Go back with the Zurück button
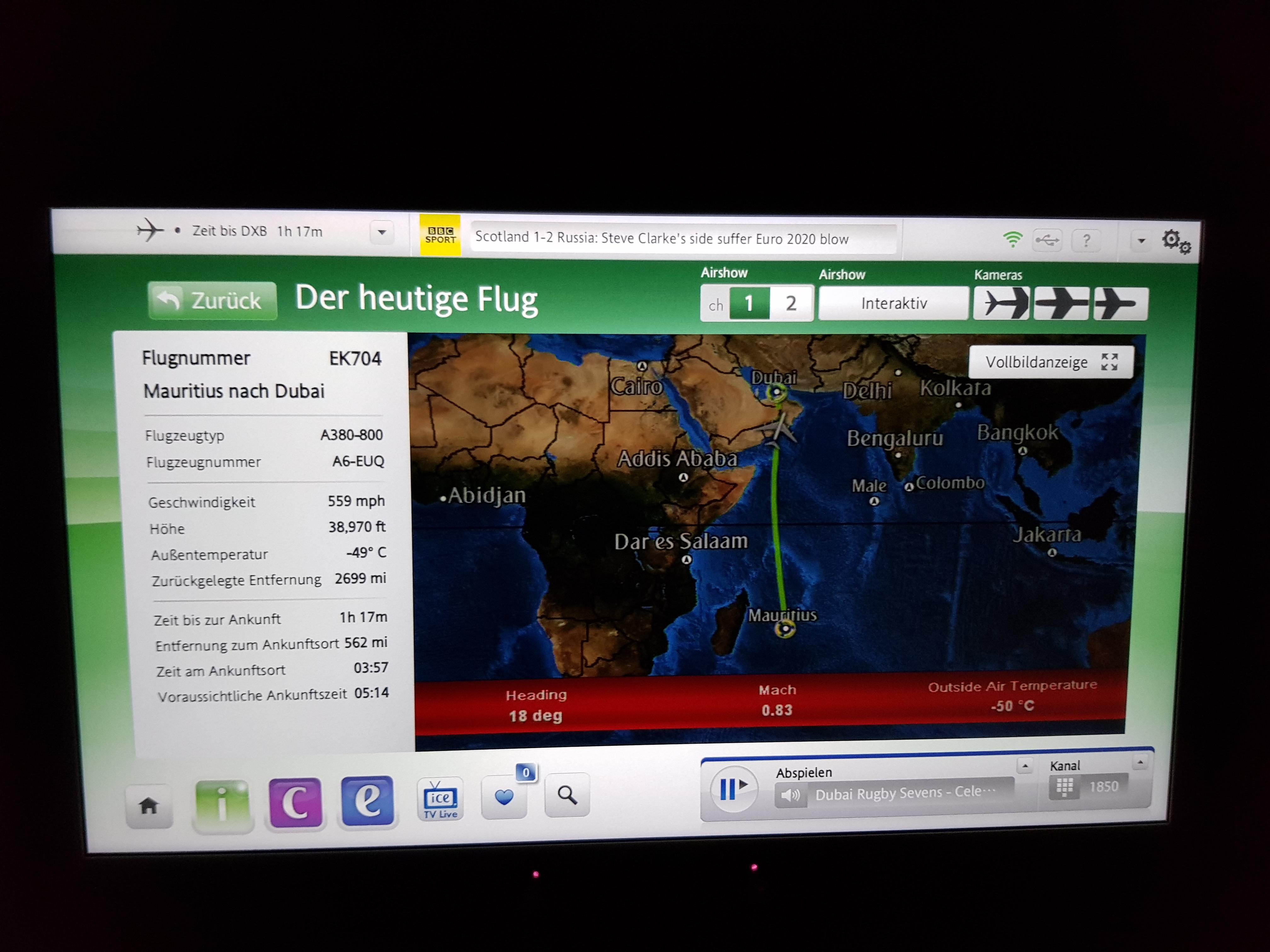Screen dimensions: 1270x952 point(212,300)
